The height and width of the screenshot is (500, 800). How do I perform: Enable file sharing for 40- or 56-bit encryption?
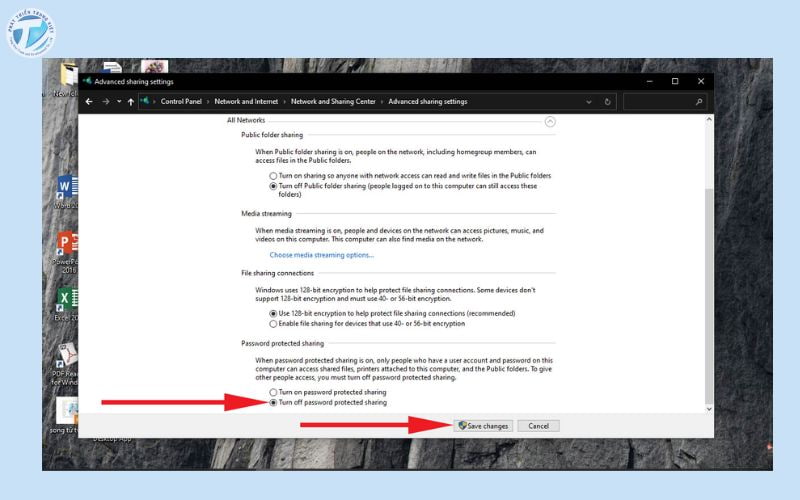point(273,323)
